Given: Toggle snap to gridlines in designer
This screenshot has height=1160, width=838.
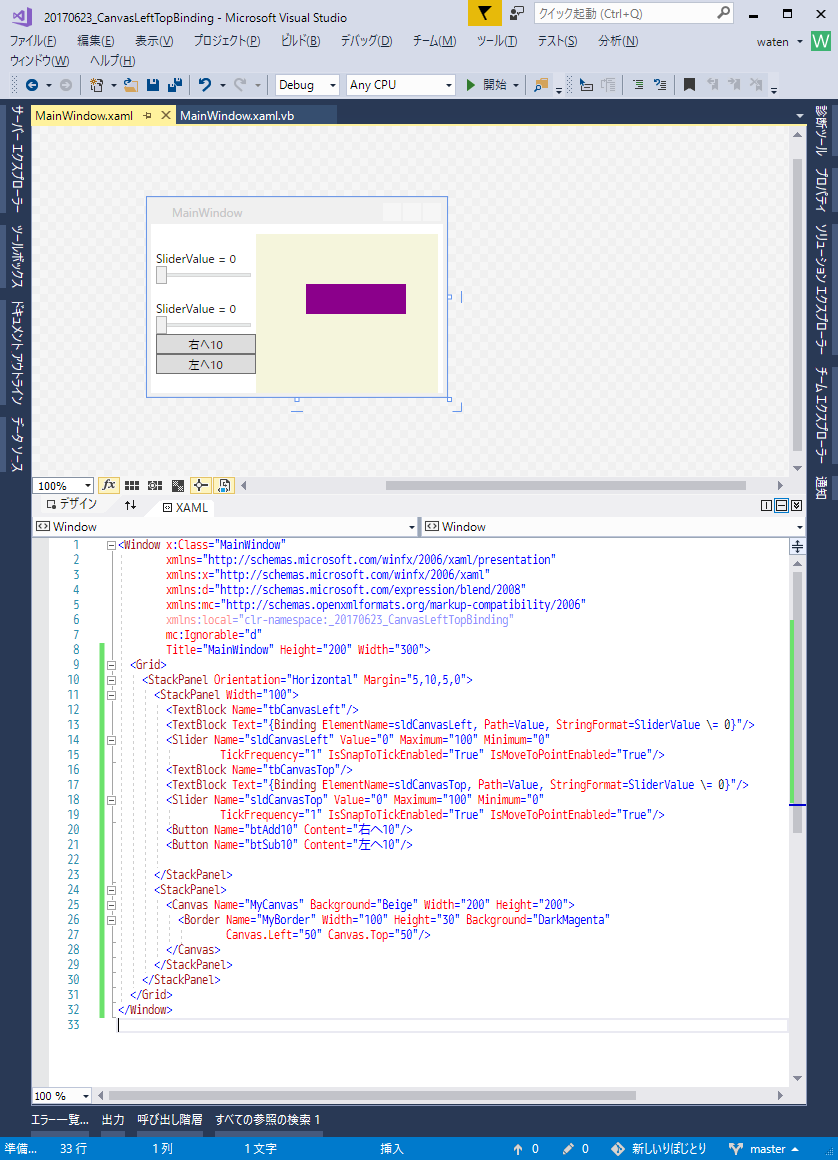Looking at the screenshot, I should pyautogui.click(x=155, y=485).
